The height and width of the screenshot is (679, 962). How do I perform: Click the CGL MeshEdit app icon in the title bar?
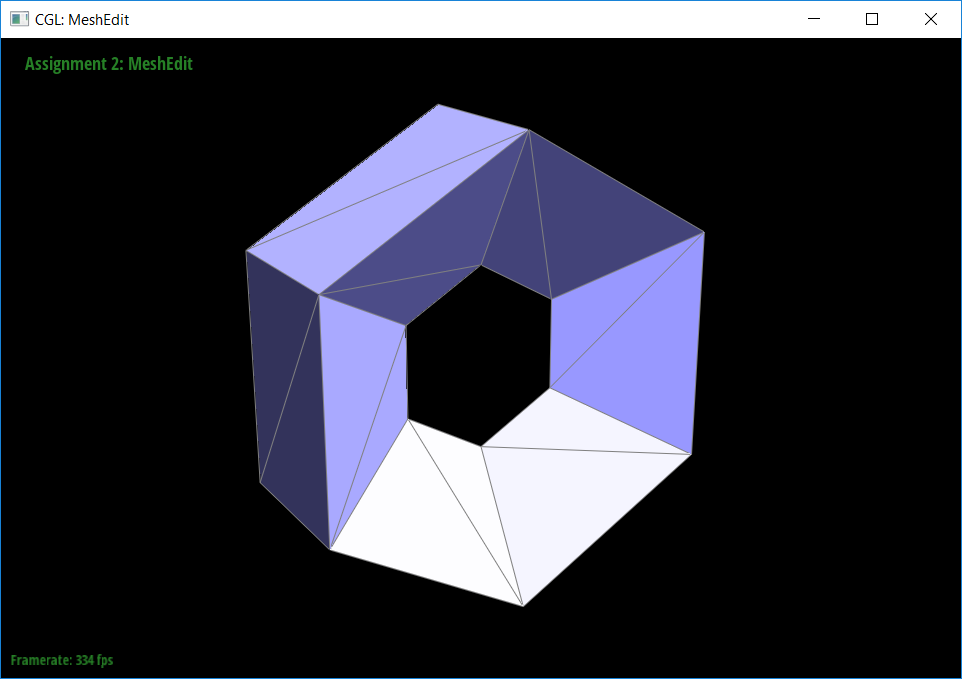click(19, 19)
